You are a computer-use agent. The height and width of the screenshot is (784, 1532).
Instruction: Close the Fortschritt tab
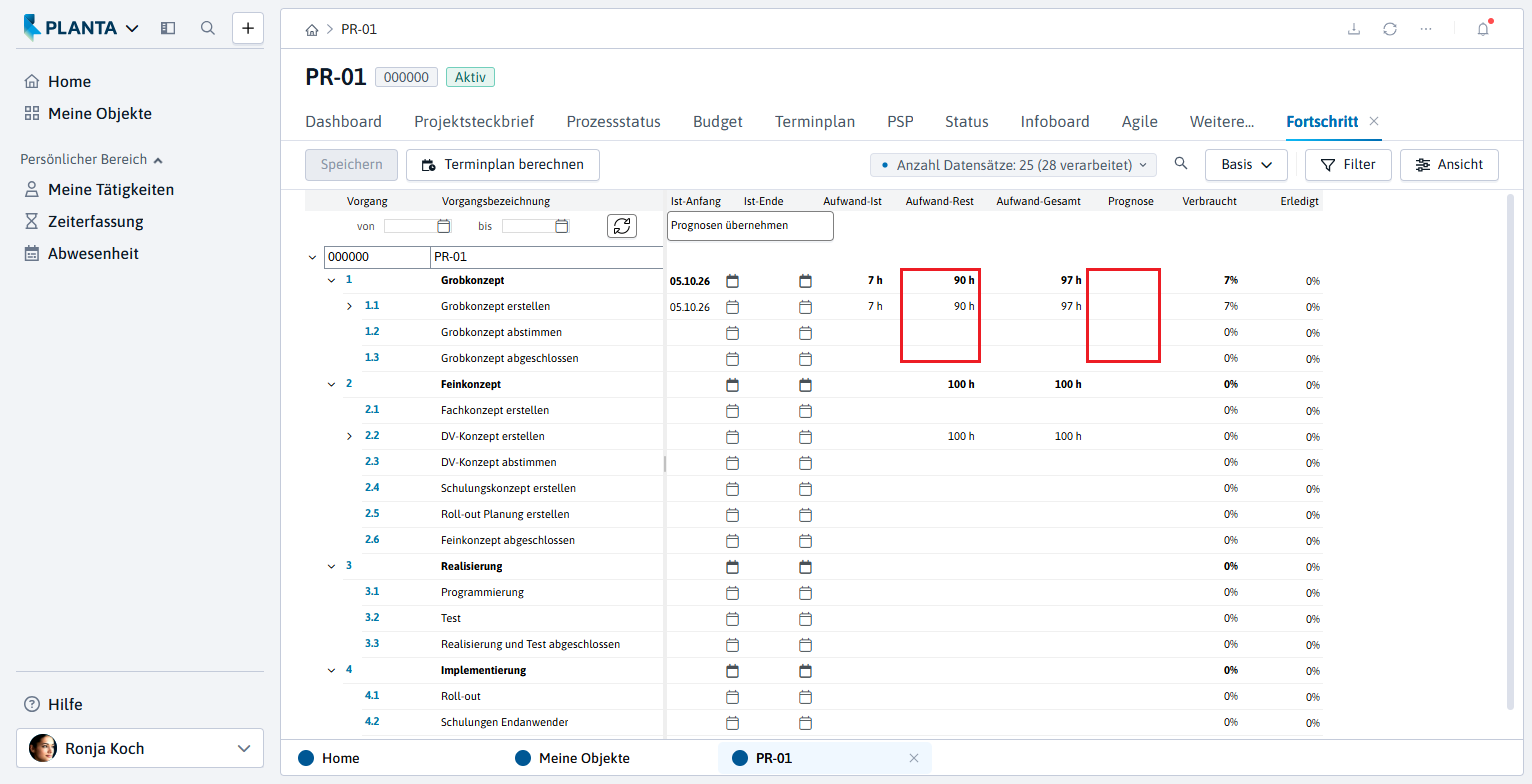coord(1374,121)
